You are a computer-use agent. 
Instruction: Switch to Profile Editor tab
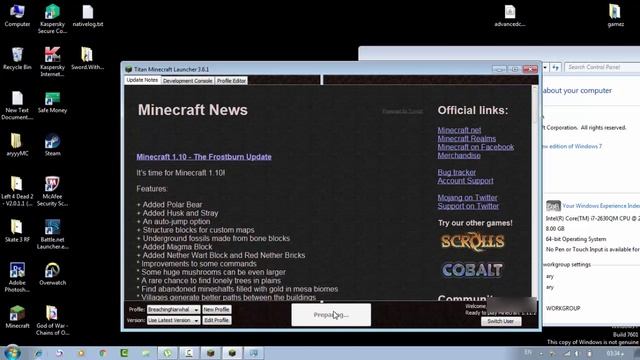click(x=231, y=81)
